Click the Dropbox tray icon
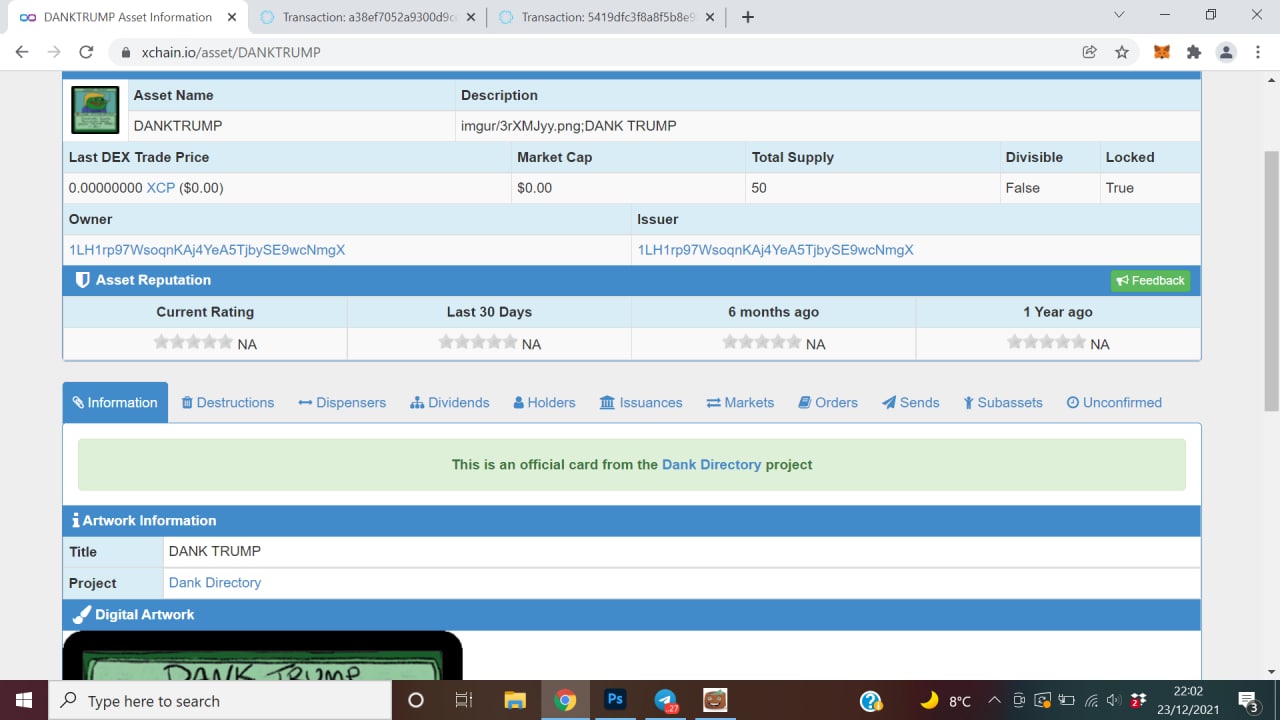 pyautogui.click(x=1138, y=700)
